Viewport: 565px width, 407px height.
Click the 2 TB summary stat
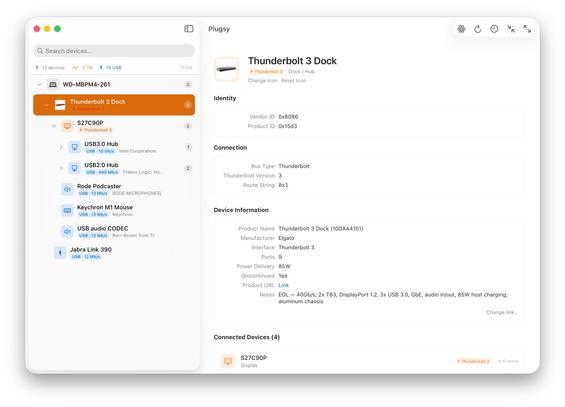(x=82, y=68)
